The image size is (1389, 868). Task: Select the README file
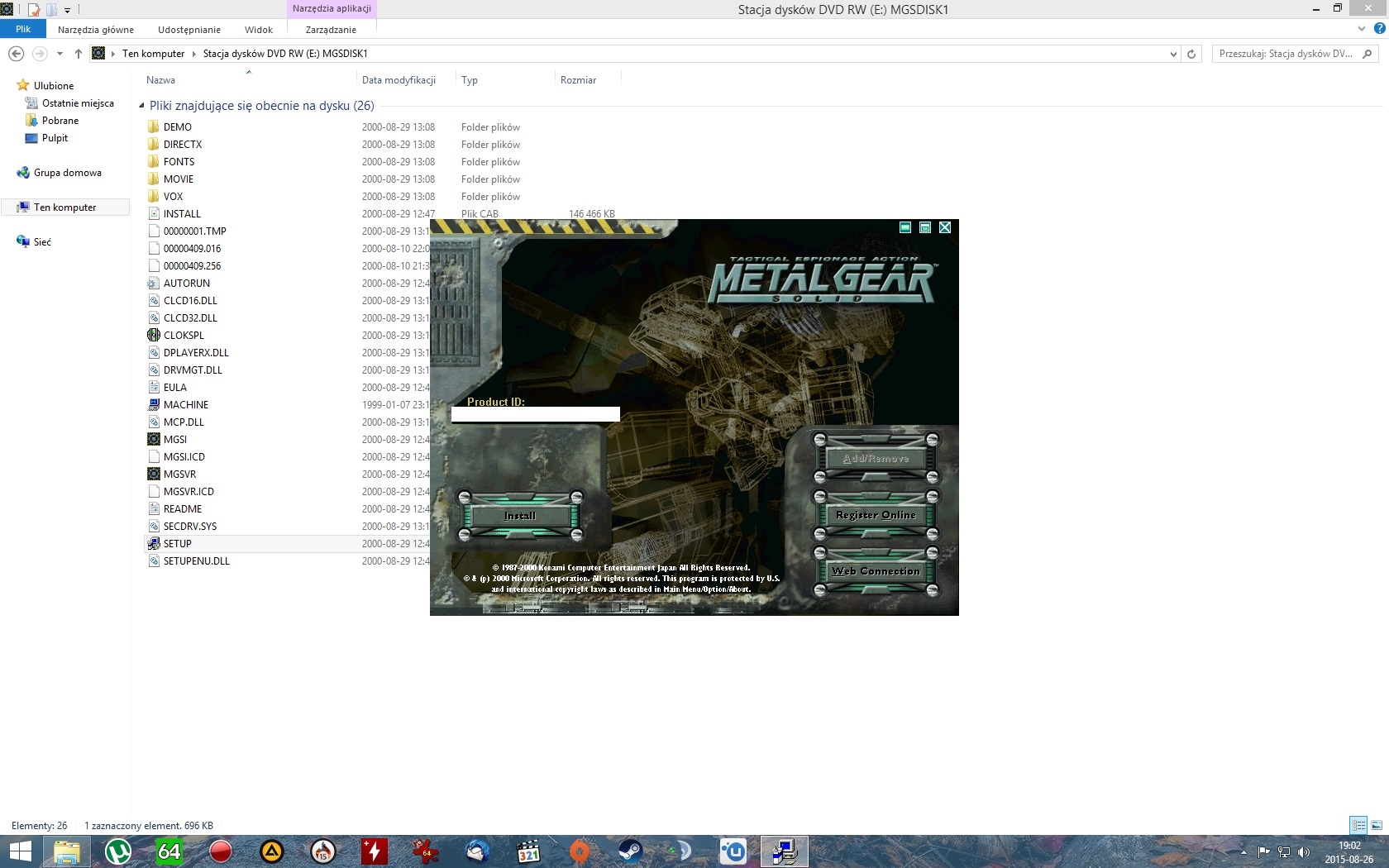coord(182,509)
